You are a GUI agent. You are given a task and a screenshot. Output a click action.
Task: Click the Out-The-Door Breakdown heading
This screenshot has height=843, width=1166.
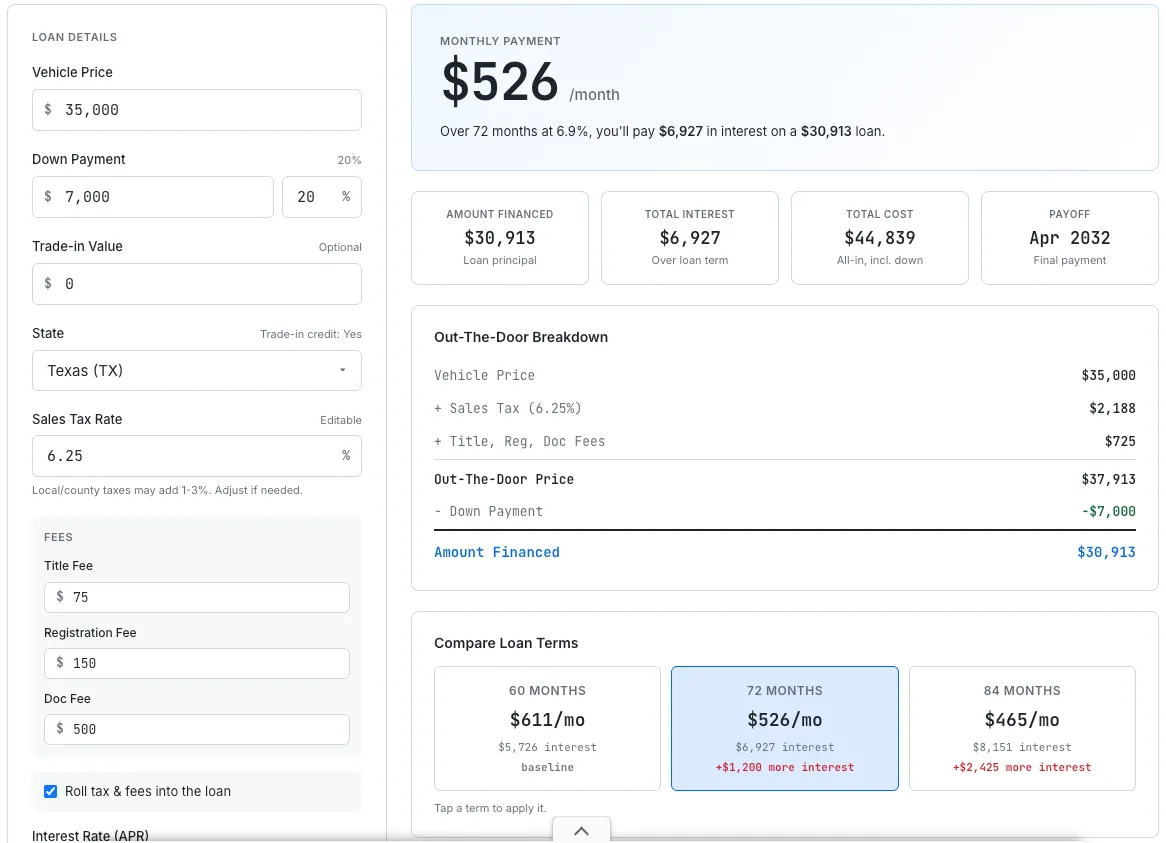click(521, 337)
